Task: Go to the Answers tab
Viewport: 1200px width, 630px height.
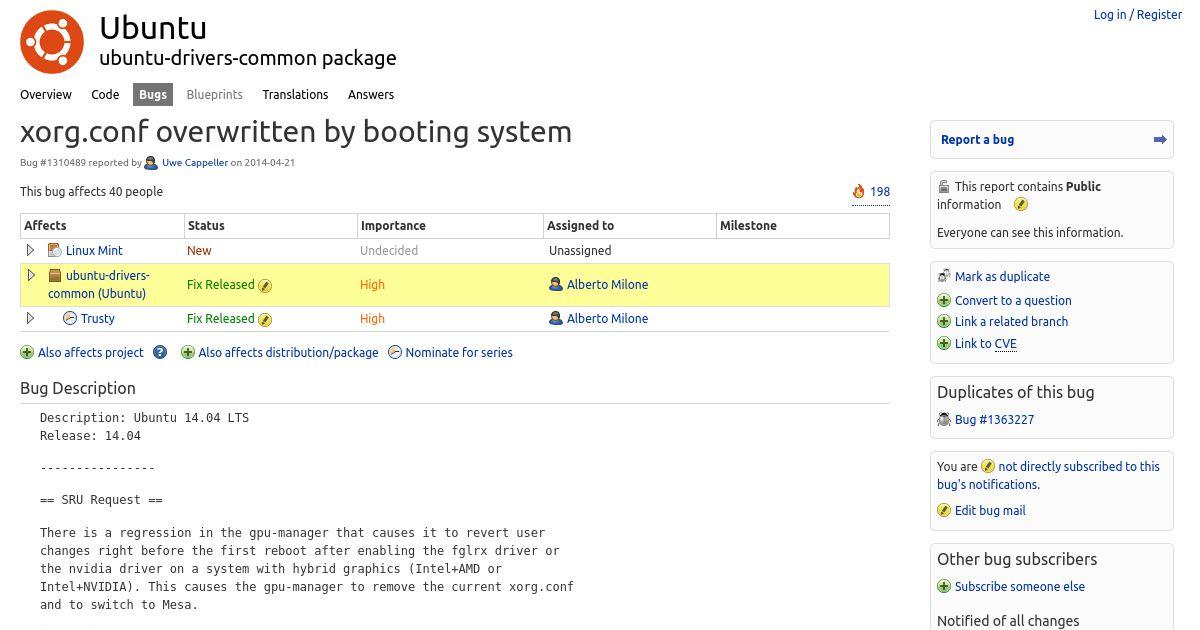Action: (371, 95)
